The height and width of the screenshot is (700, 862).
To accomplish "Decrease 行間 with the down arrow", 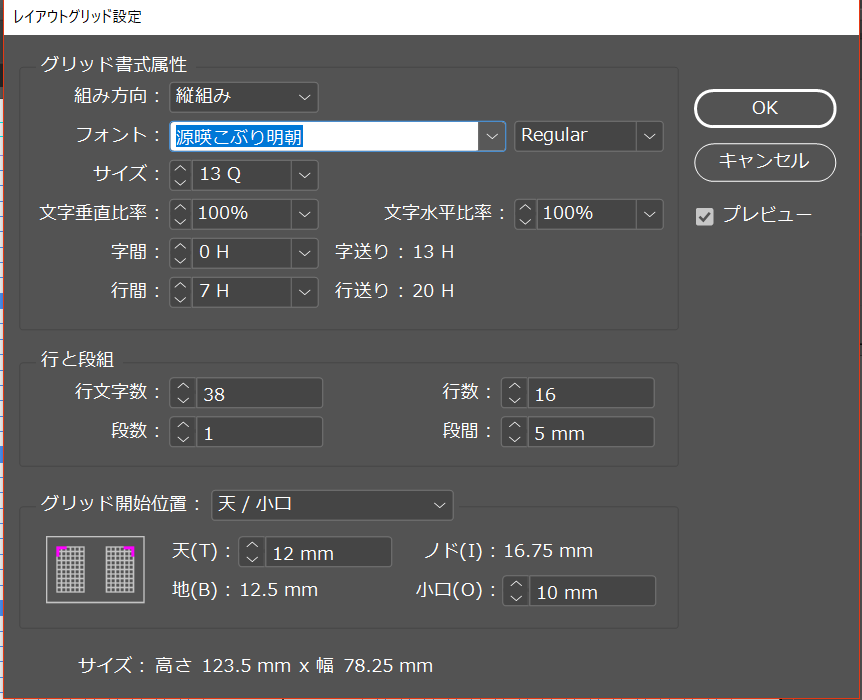I will click(x=180, y=300).
